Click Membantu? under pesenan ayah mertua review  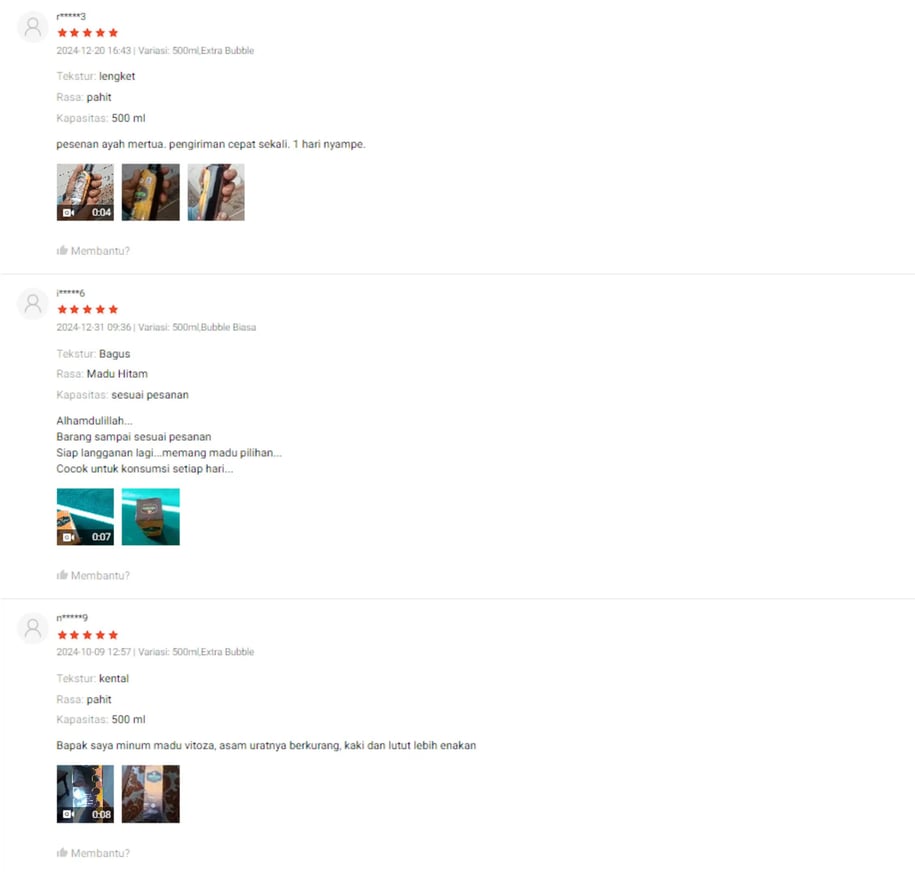pyautogui.click(x=100, y=250)
